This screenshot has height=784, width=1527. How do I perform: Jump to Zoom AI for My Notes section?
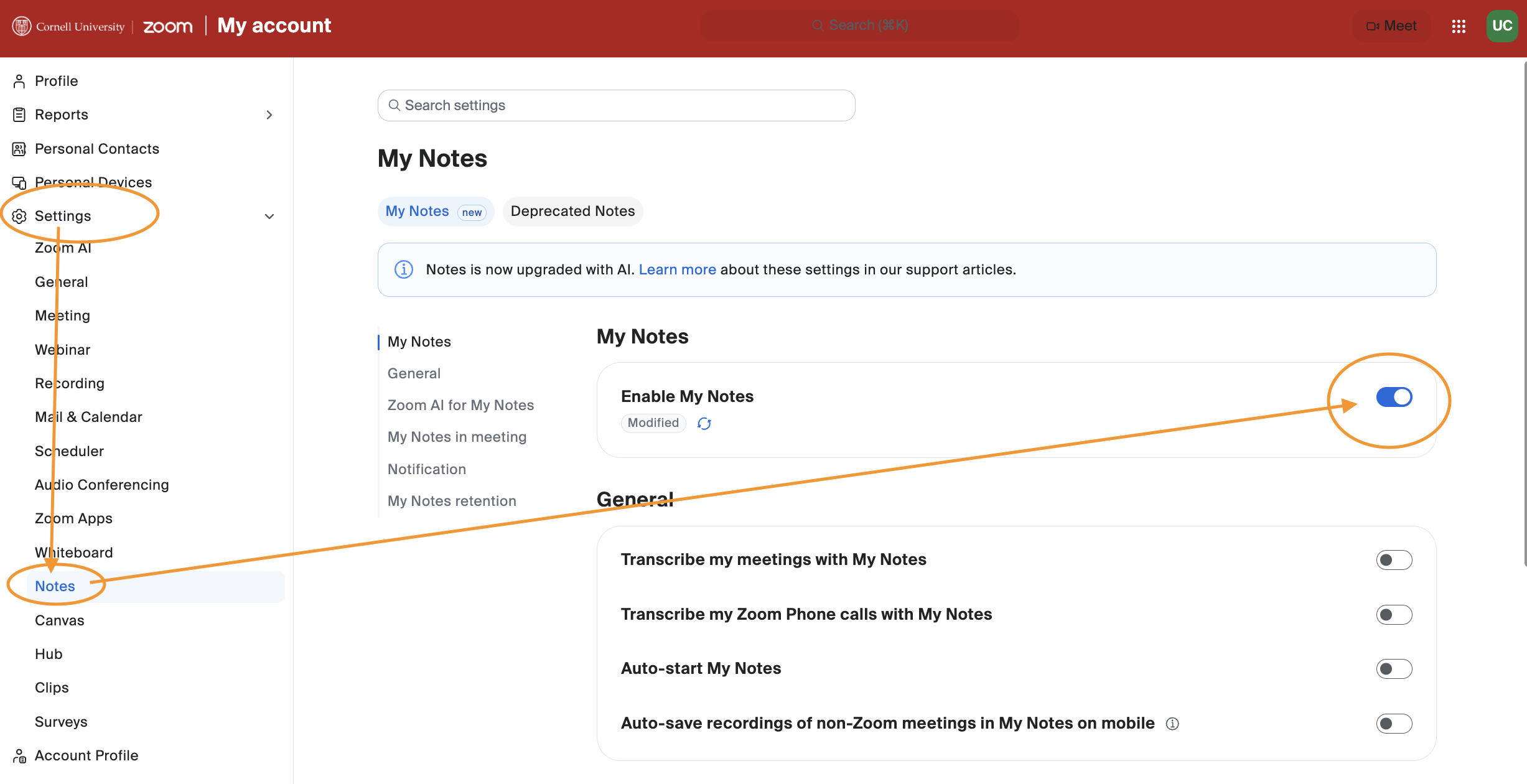click(x=460, y=405)
